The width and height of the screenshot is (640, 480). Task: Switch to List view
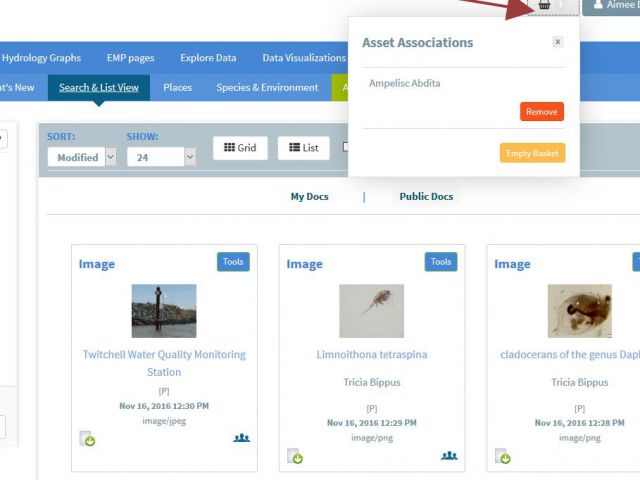[304, 148]
